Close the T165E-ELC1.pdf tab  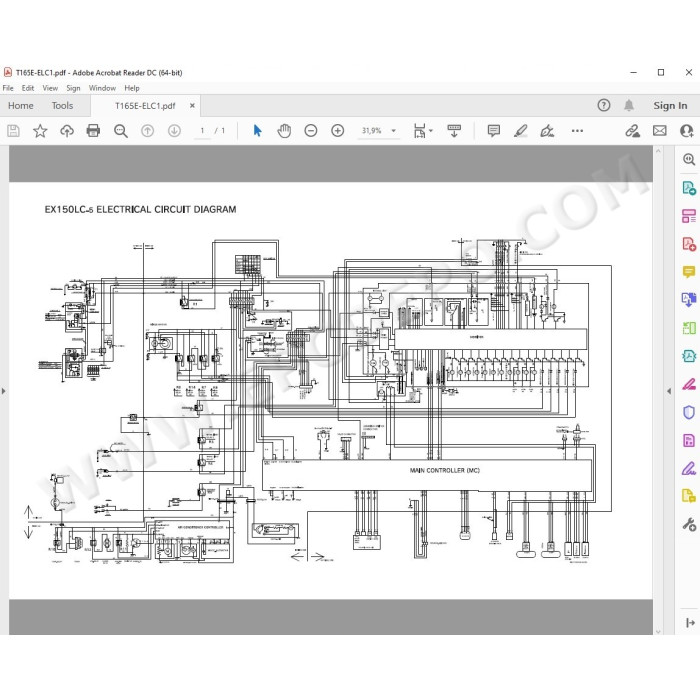pos(192,106)
